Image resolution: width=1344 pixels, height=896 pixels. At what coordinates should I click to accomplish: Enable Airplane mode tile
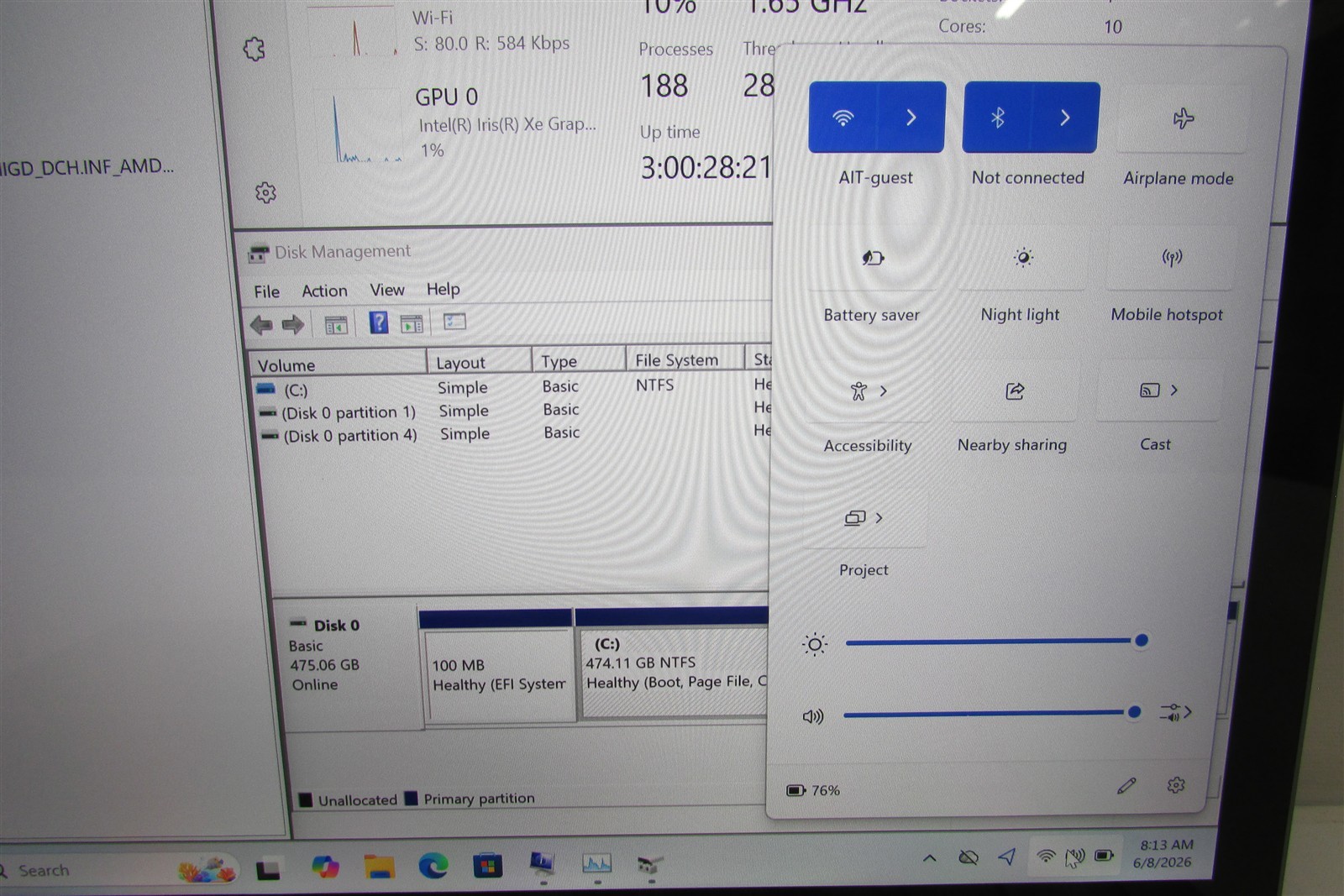tap(1183, 118)
